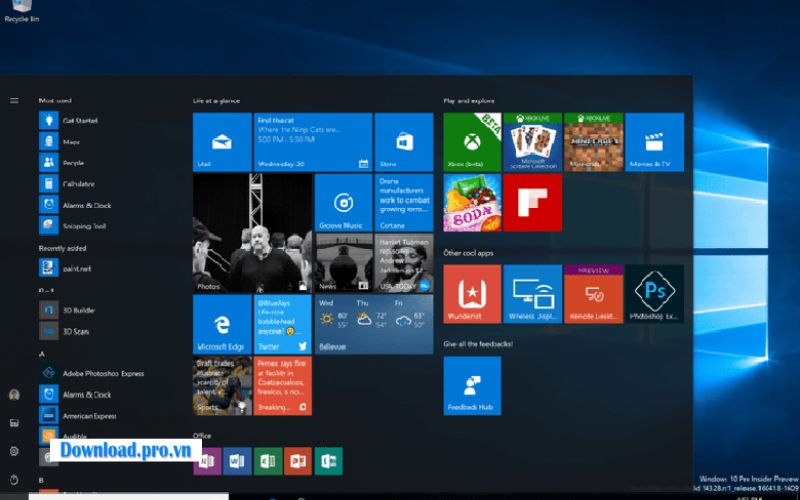Open the Groove Music tile
Viewport: 800px width, 500px height.
(343, 203)
